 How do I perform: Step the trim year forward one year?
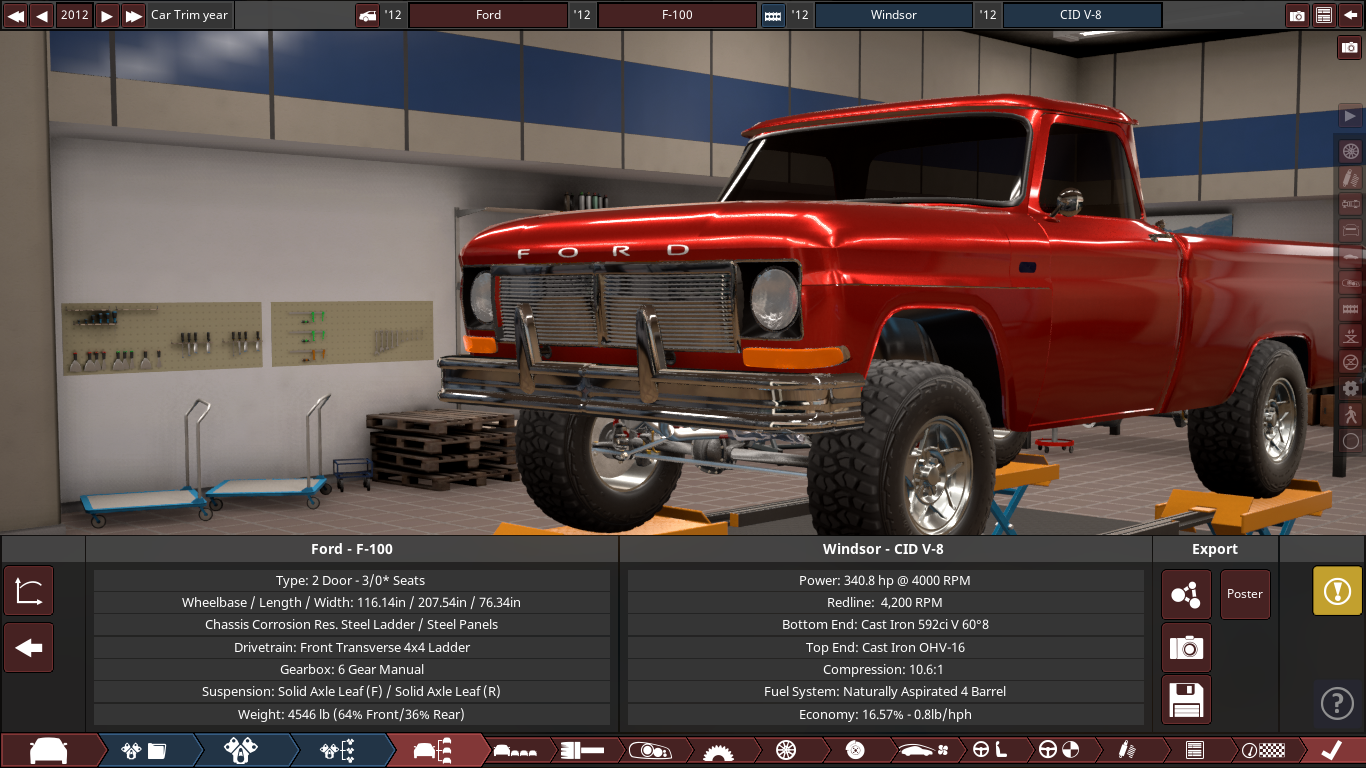[106, 15]
